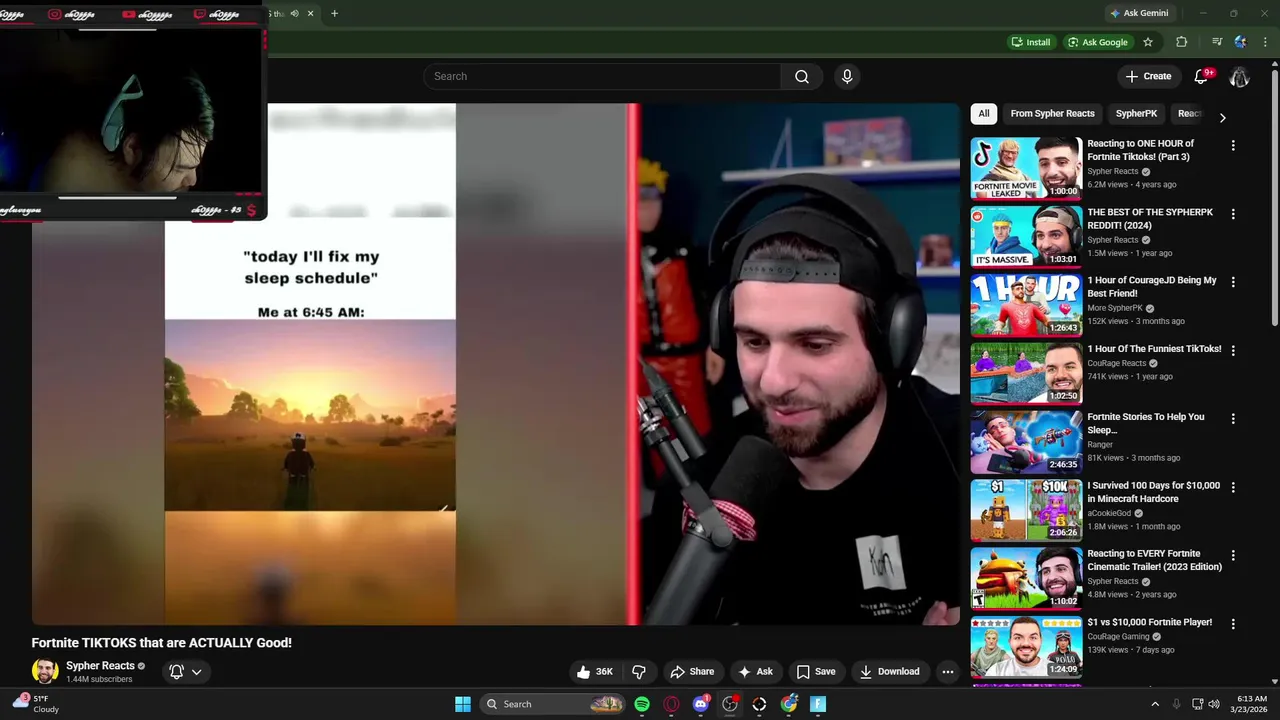
Task: Open a new browser tab with plus
Action: click(x=334, y=13)
